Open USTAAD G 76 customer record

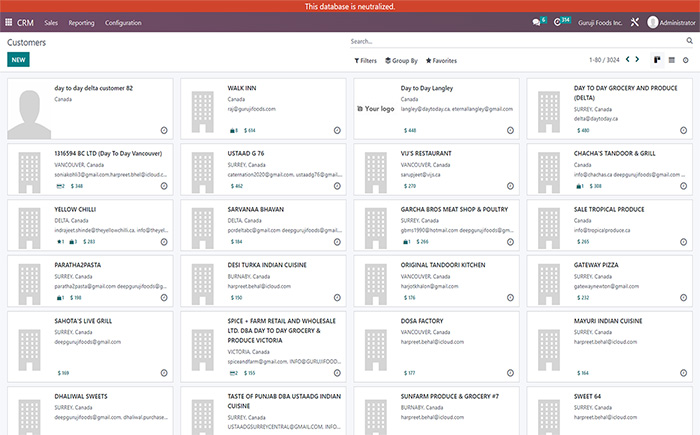(246, 153)
